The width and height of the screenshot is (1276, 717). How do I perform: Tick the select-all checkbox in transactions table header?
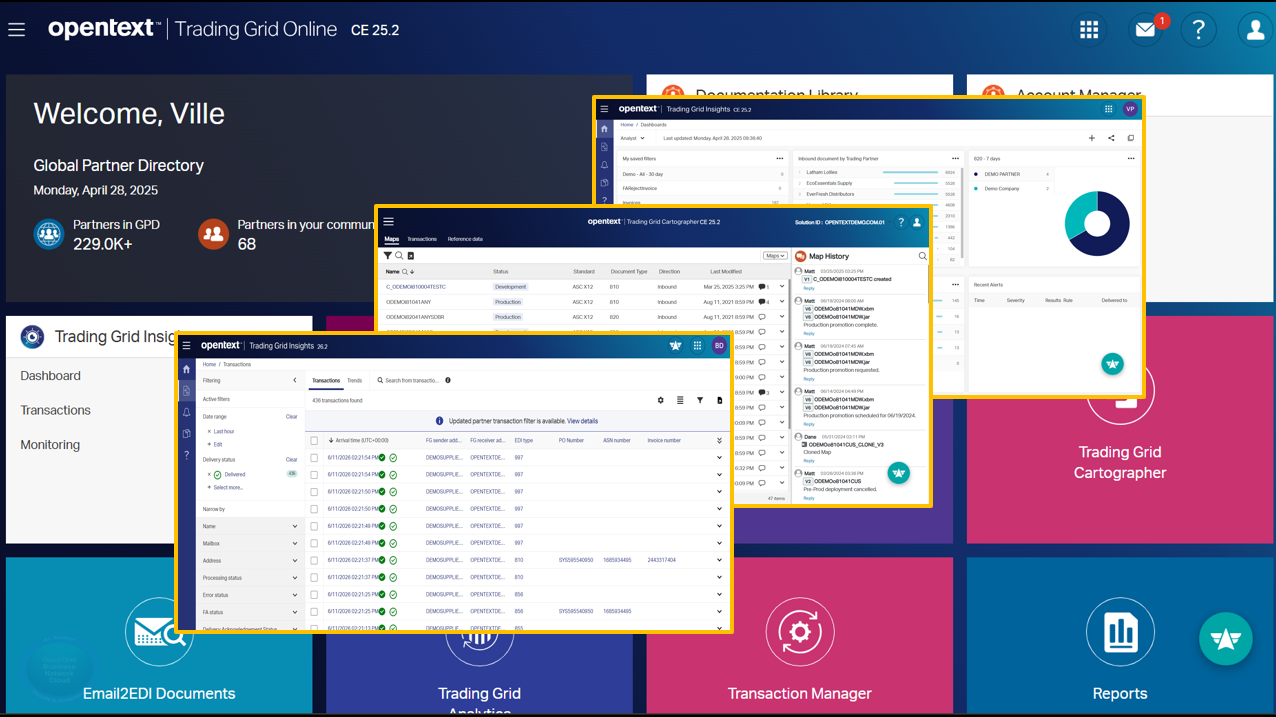(314, 441)
